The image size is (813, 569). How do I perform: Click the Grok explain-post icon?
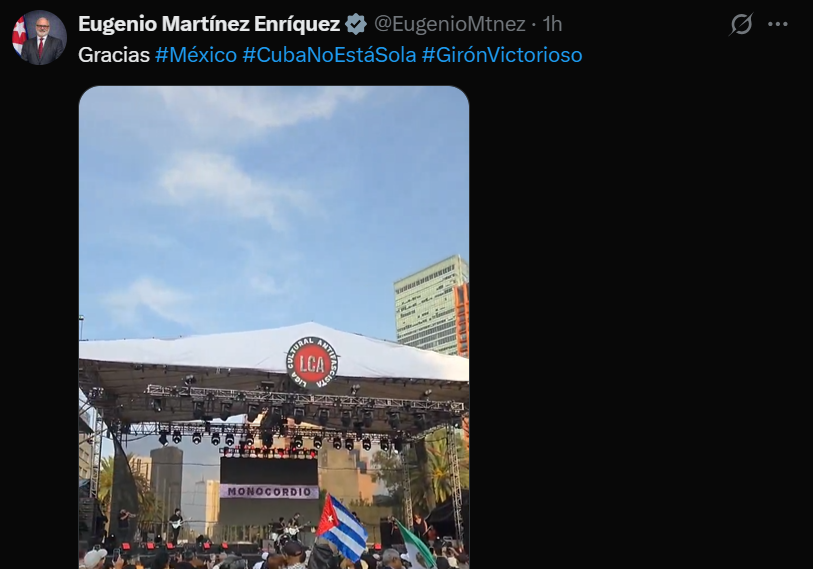(741, 24)
